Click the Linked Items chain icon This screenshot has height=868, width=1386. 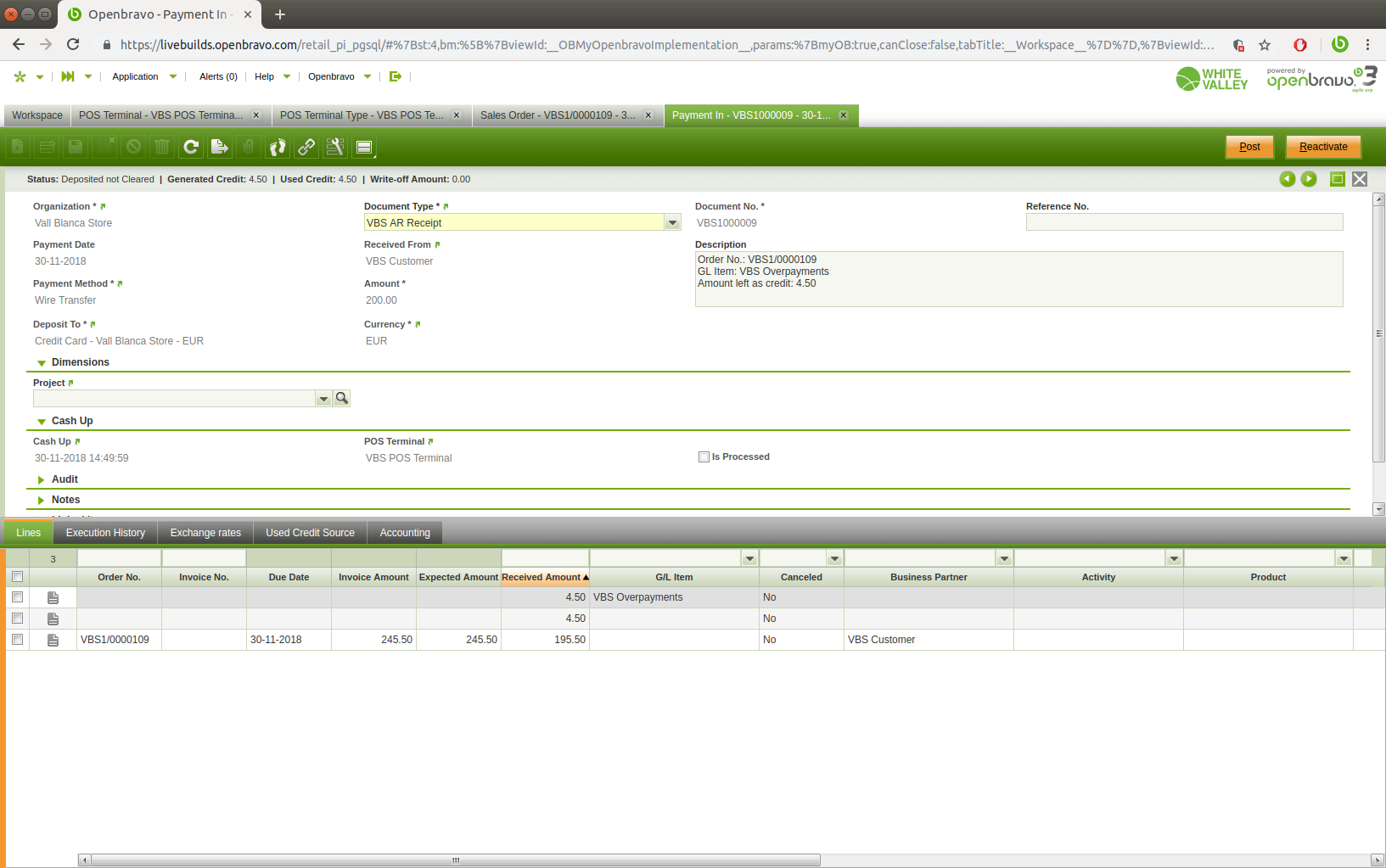coord(306,147)
